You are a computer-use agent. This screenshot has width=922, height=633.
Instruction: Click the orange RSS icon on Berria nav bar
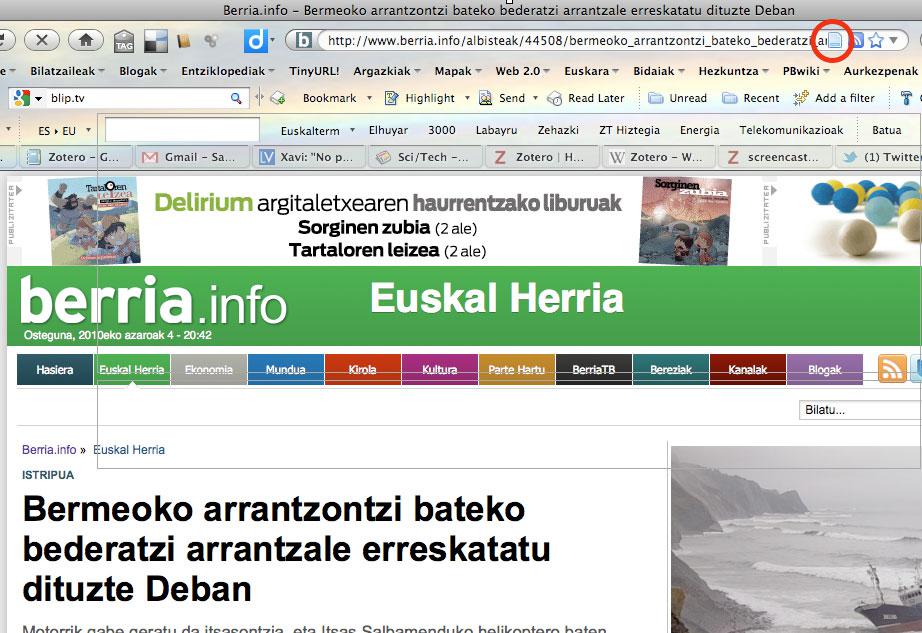[x=891, y=369]
